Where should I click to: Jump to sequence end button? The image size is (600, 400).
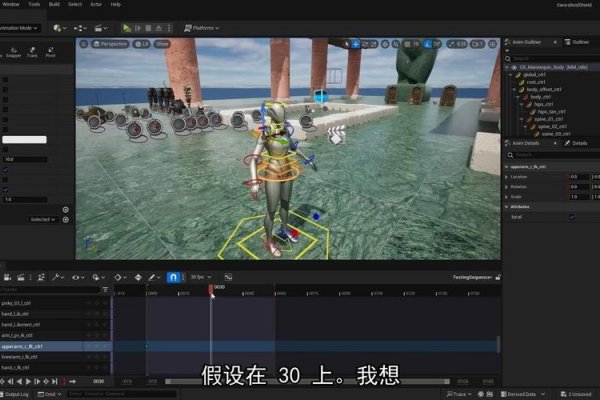tap(55, 381)
